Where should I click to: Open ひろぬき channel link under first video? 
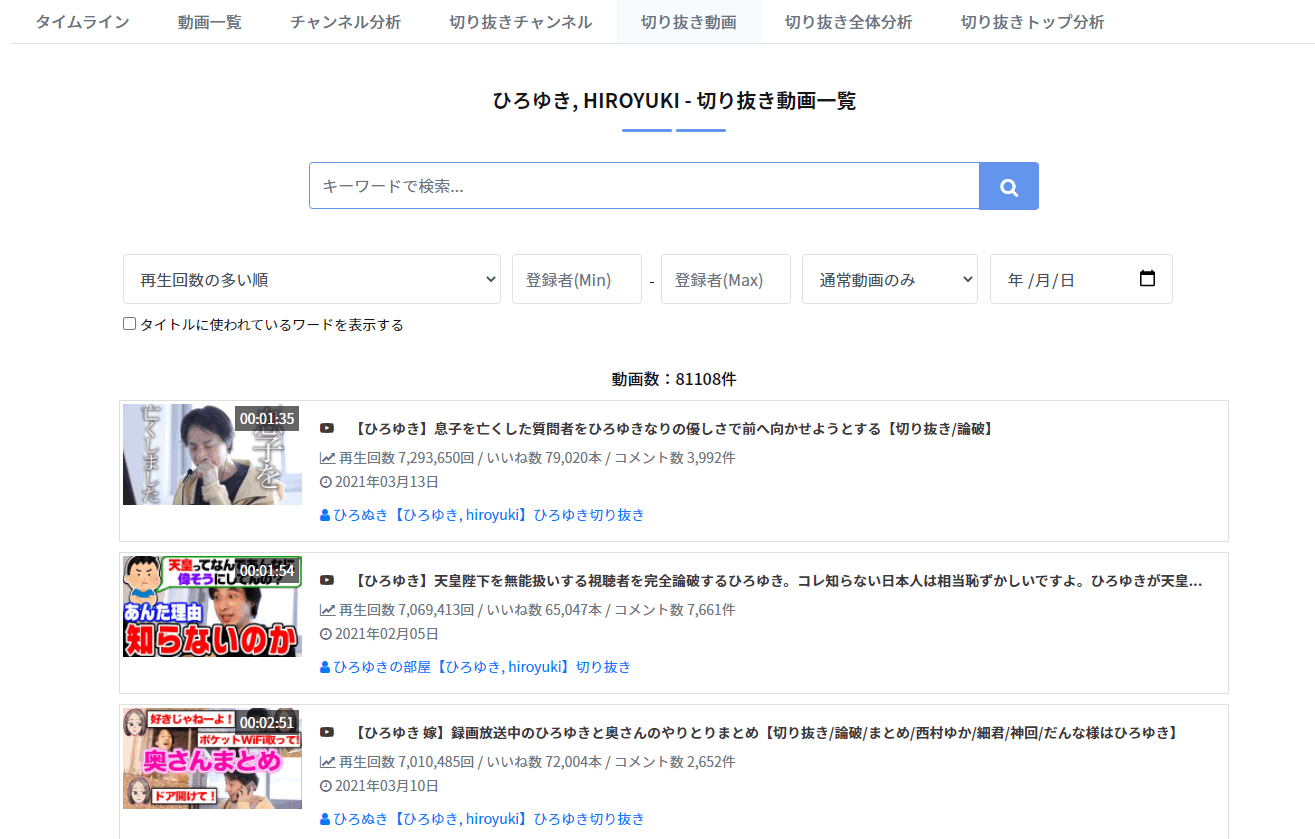coord(489,515)
